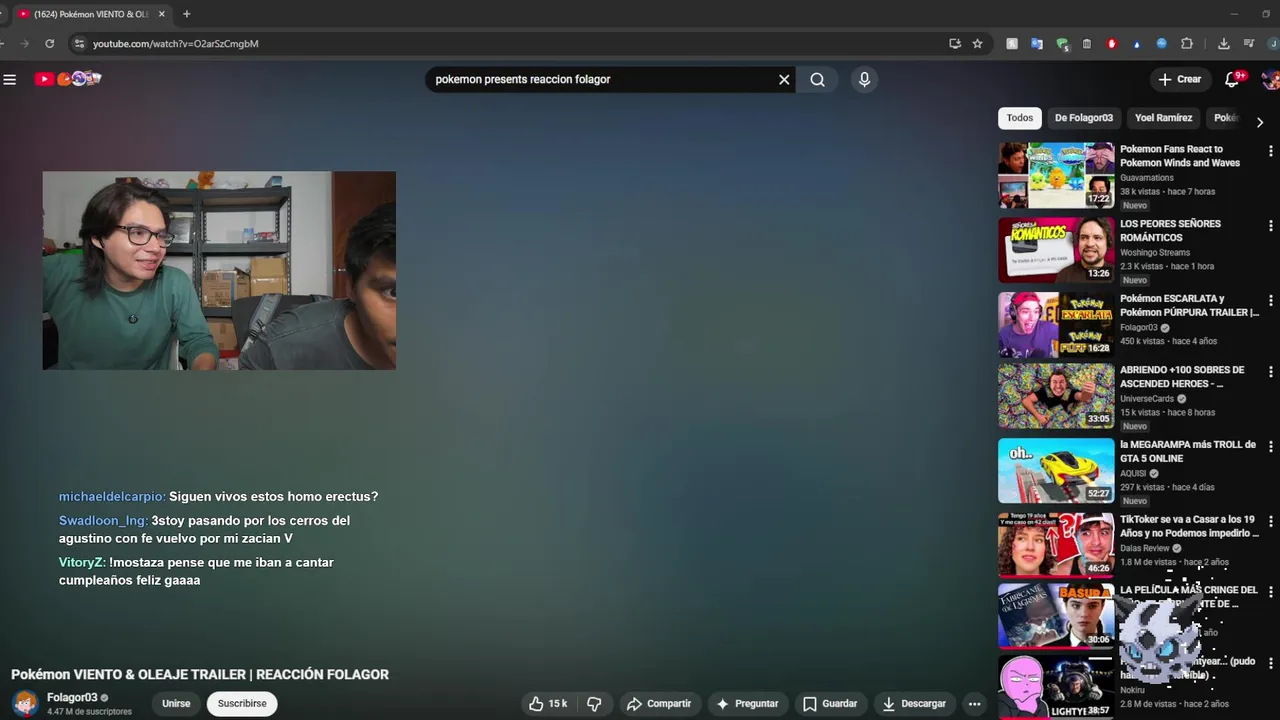Screen dimensions: 1280x720
Task: Open TikToker se va a Casar video title
Action: [x=1189, y=527]
